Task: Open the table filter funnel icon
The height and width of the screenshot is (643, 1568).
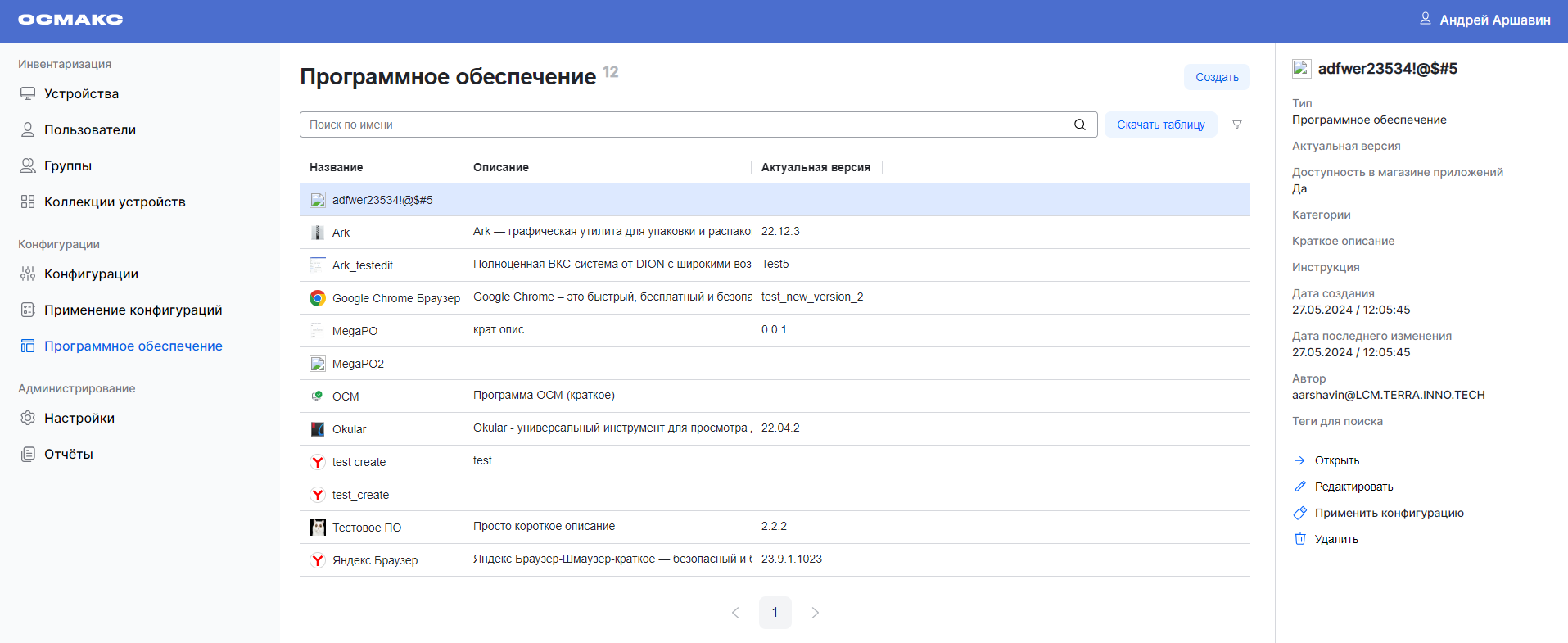Action: coord(1236,125)
